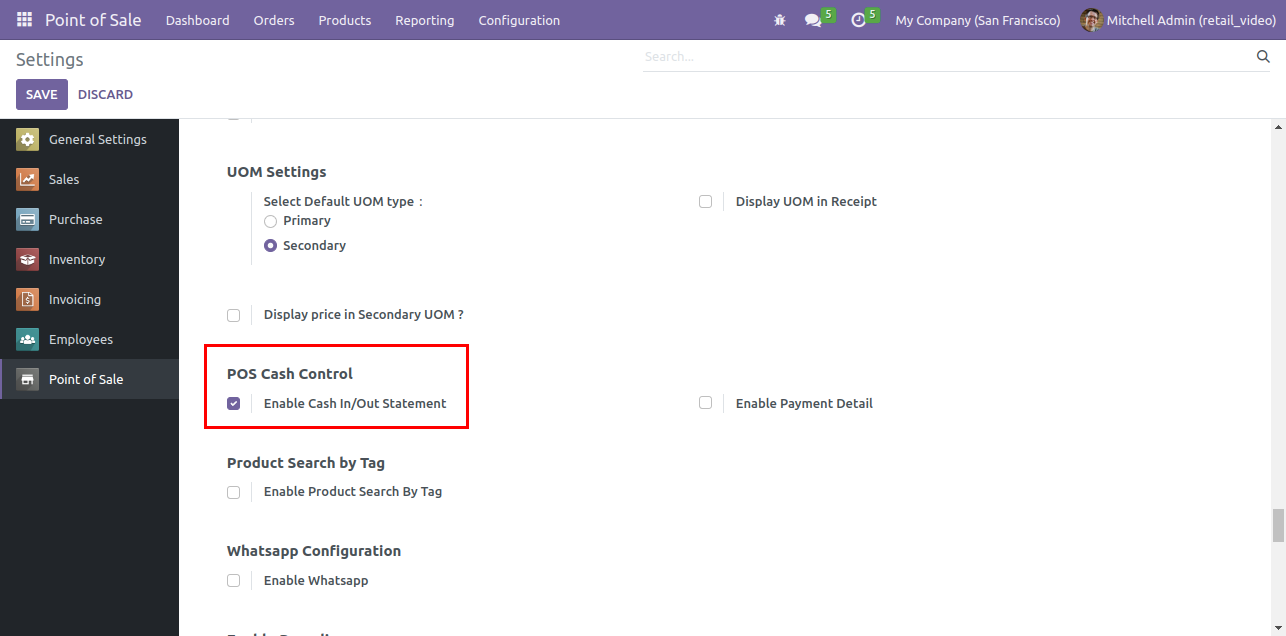The image size is (1286, 636).
Task: Click the scrollbar up arrow
Action: click(1278, 128)
